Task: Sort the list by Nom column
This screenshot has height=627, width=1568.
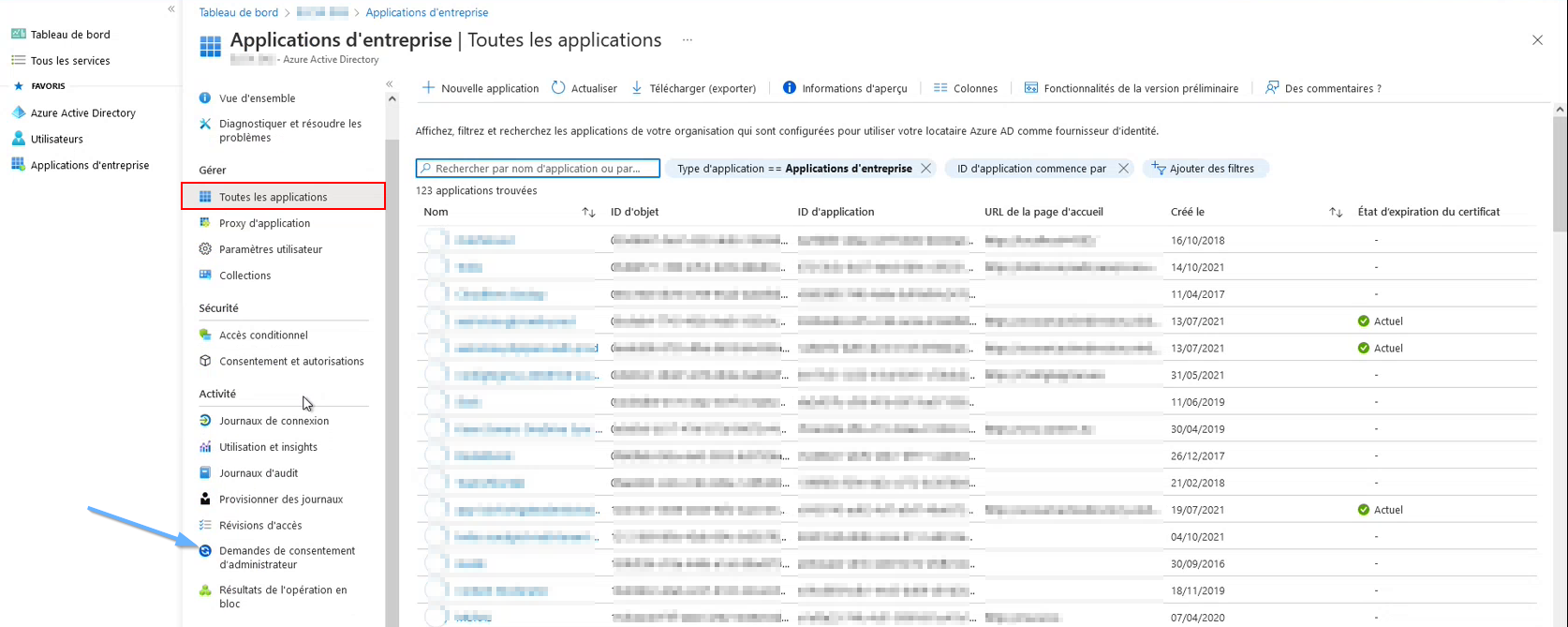Action: click(x=588, y=213)
